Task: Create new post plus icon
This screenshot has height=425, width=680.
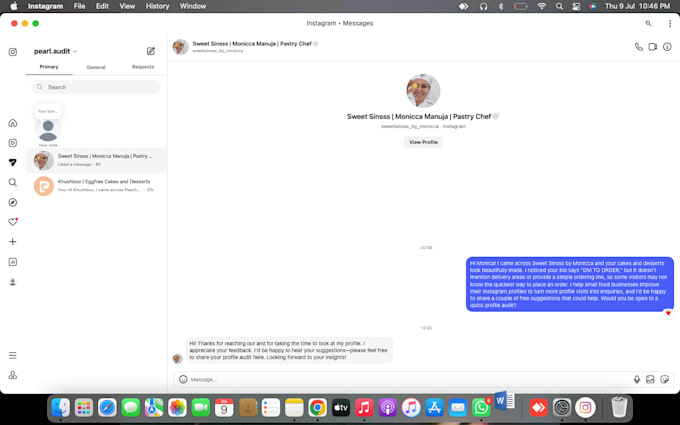Action: (x=13, y=242)
